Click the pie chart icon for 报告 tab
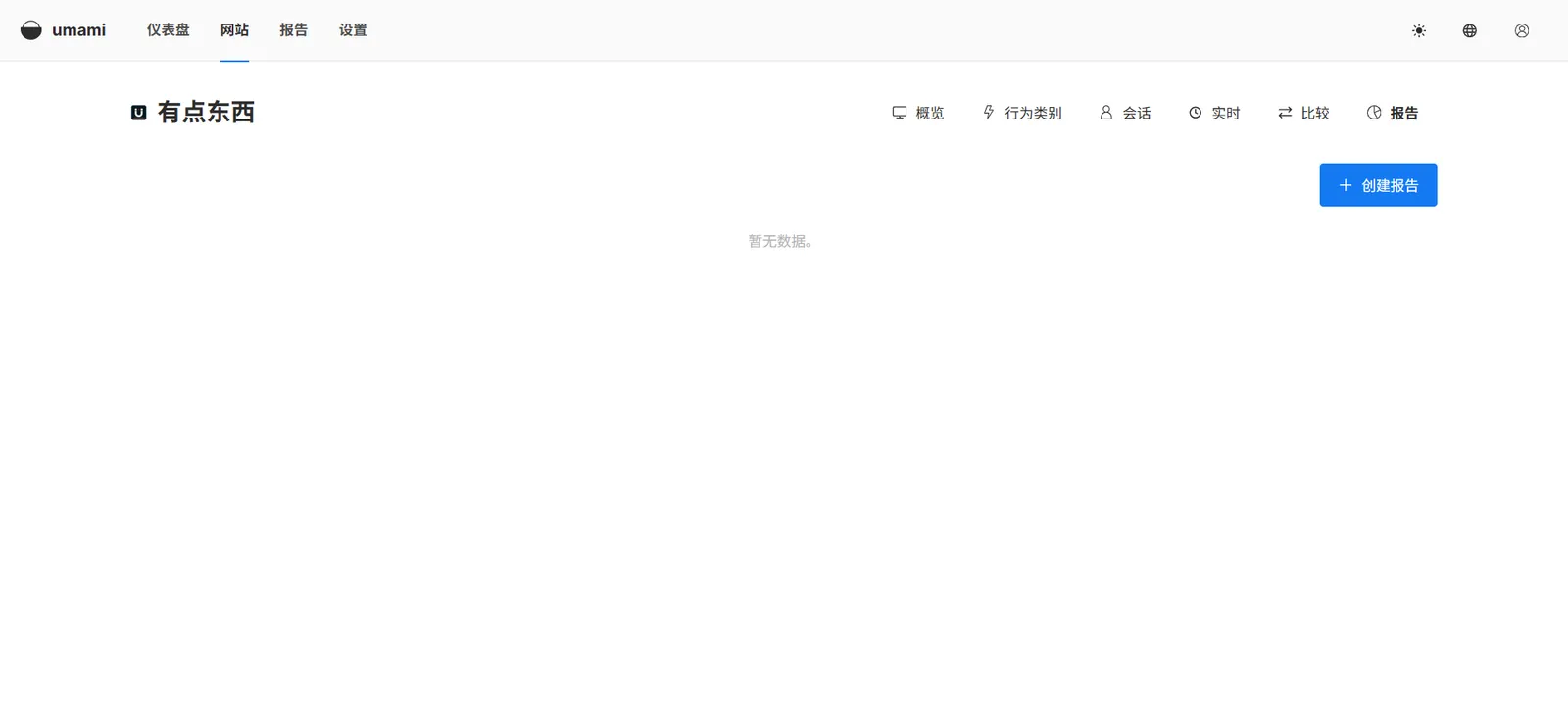 tap(1374, 113)
